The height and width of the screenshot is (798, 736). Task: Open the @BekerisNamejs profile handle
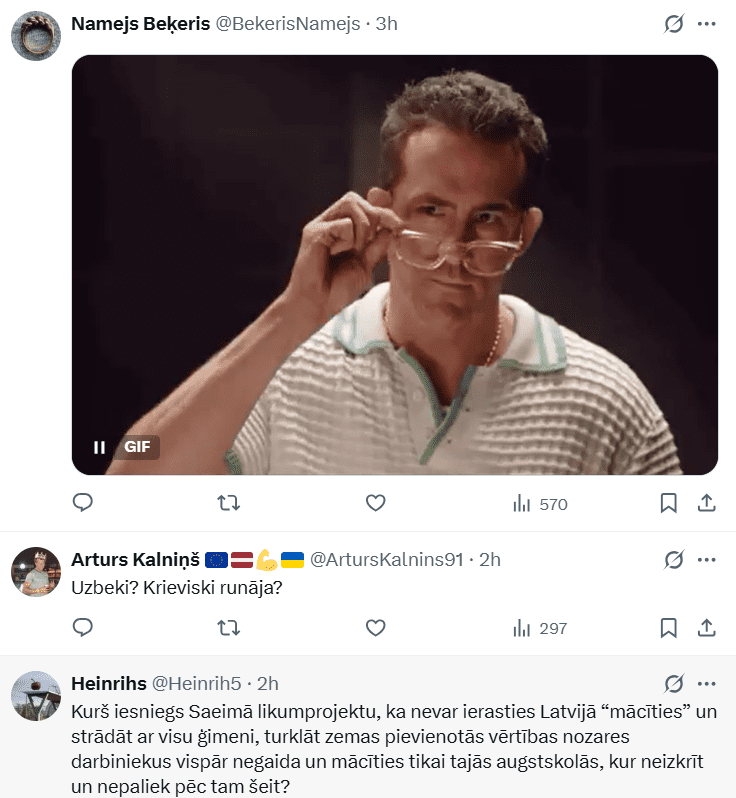click(x=288, y=24)
